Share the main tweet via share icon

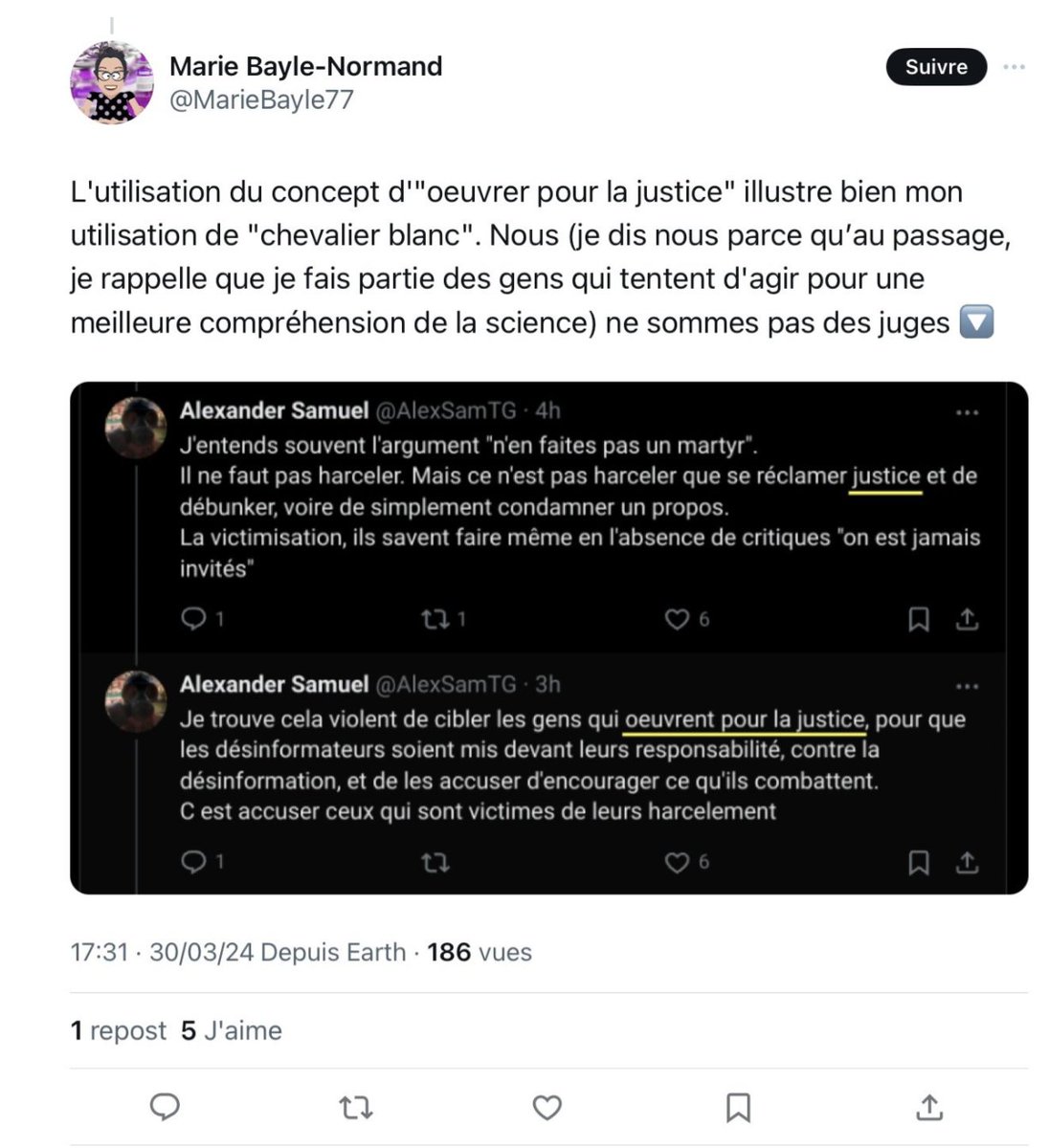click(x=929, y=1108)
